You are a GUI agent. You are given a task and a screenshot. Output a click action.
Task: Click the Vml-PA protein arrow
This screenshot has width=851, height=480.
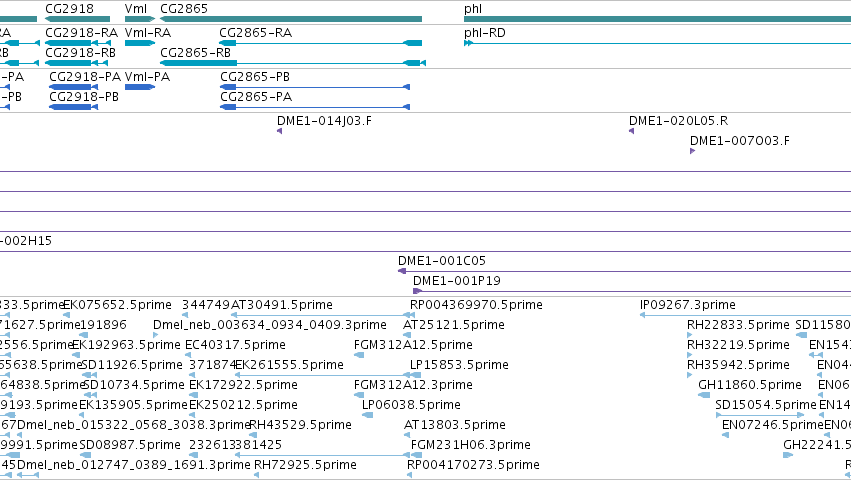140,87
